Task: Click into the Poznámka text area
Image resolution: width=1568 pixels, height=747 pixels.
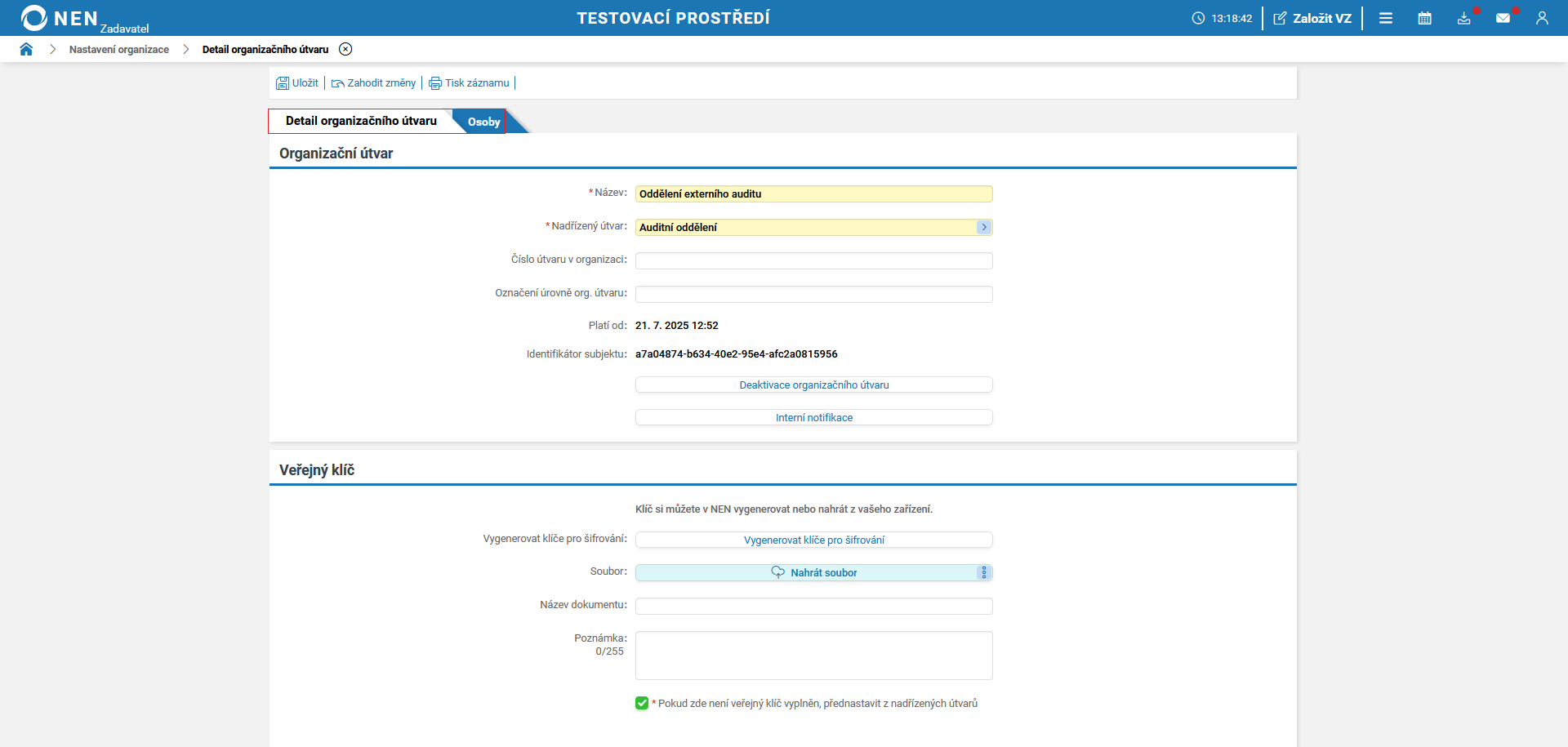Action: click(x=814, y=656)
